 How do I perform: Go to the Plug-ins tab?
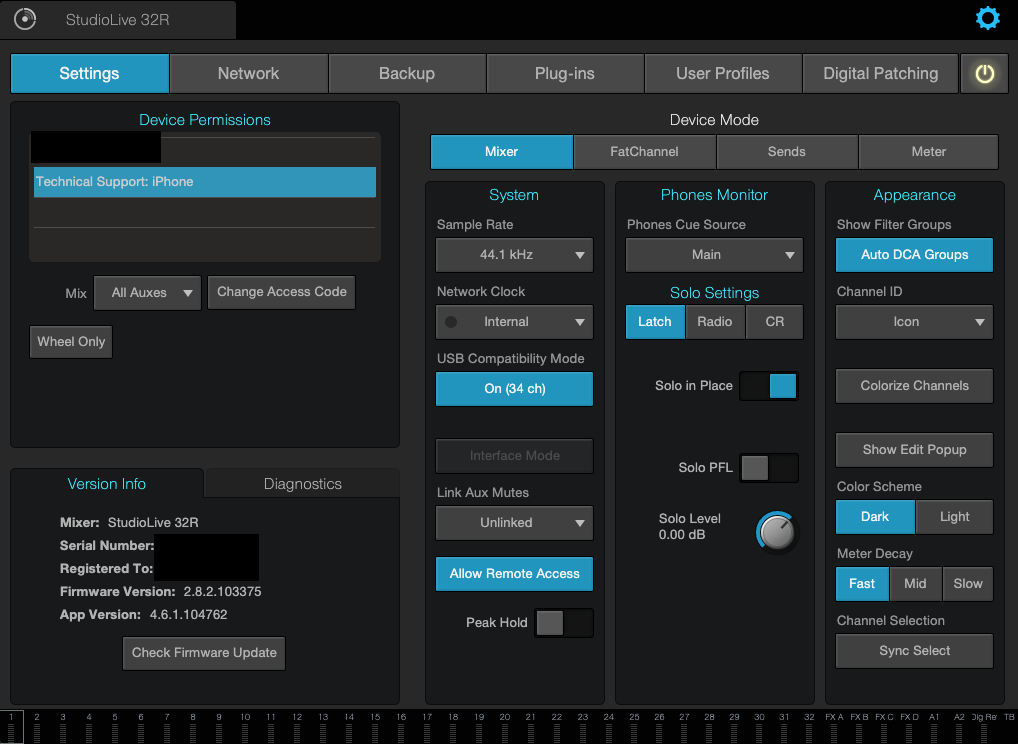(565, 73)
